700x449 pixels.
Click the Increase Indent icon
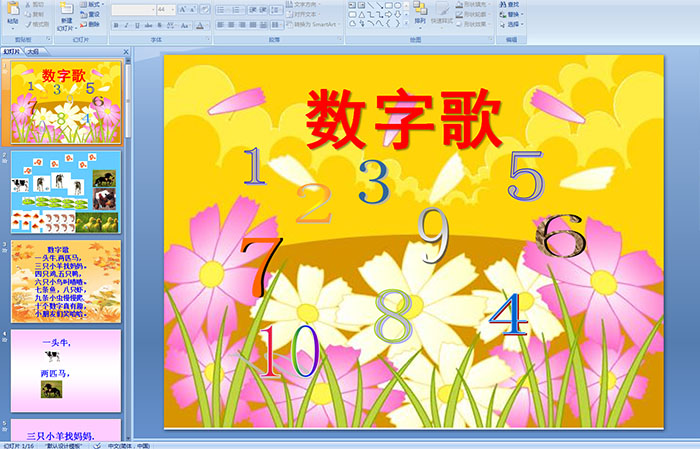[x=263, y=9]
